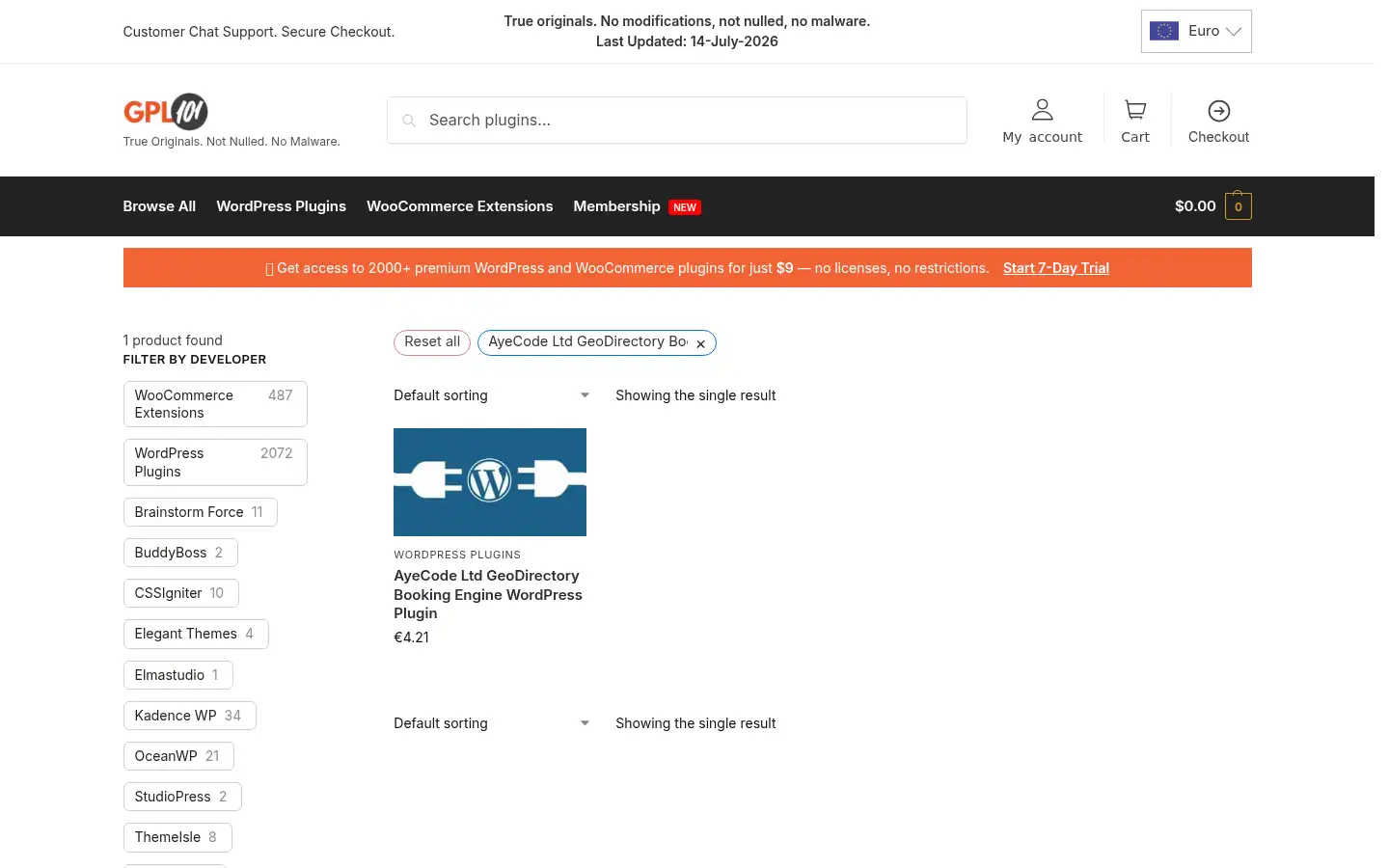Filter by Elmastudio developer
1389x868 pixels.
click(178, 675)
